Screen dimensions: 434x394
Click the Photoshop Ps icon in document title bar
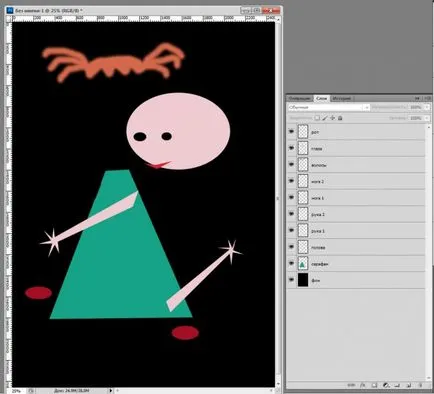10,10
